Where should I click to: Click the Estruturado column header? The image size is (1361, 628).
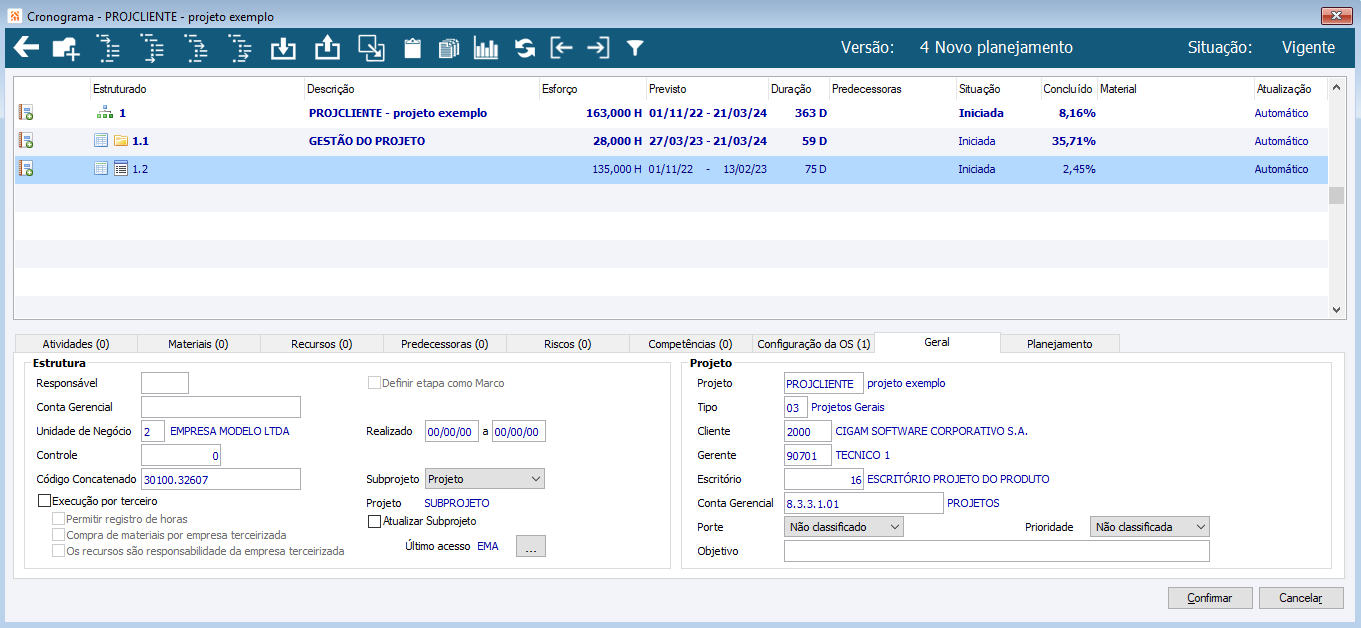pyautogui.click(x=197, y=89)
